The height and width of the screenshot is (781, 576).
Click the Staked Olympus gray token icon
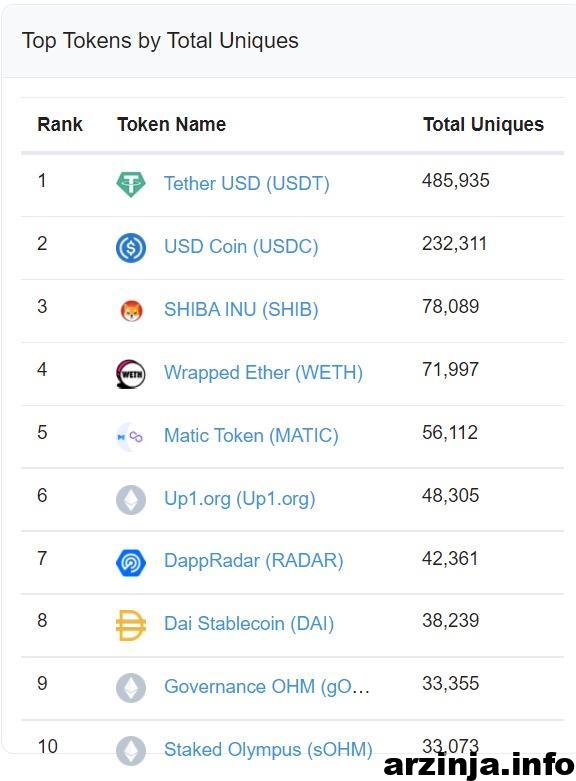click(131, 751)
